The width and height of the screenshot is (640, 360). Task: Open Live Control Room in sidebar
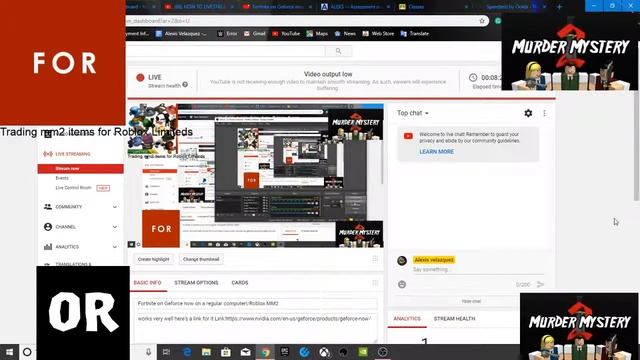point(73,188)
